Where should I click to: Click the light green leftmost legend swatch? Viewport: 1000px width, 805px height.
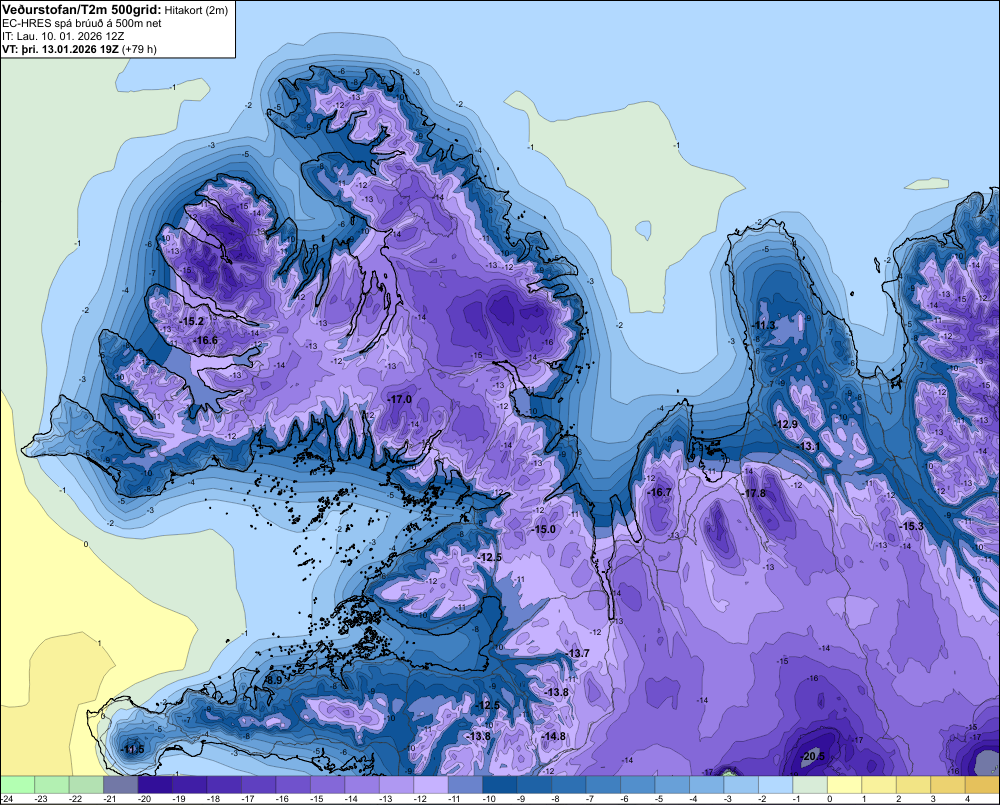coord(17,784)
